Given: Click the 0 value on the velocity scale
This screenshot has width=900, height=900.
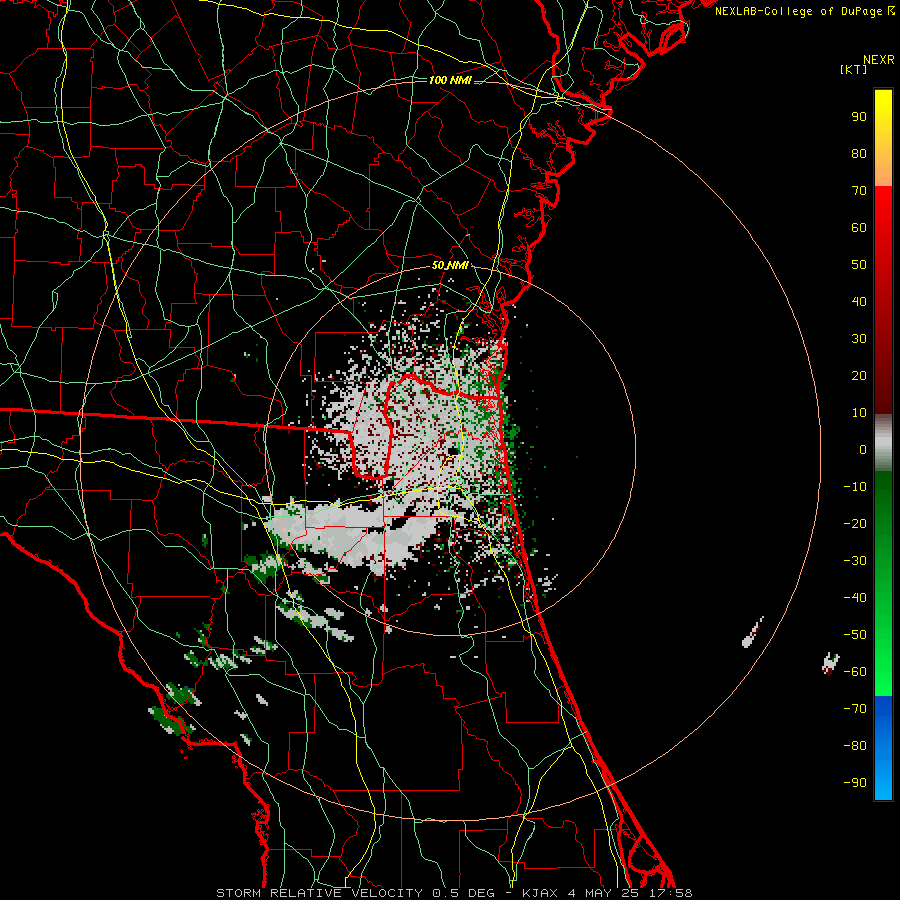Looking at the screenshot, I should [863, 450].
